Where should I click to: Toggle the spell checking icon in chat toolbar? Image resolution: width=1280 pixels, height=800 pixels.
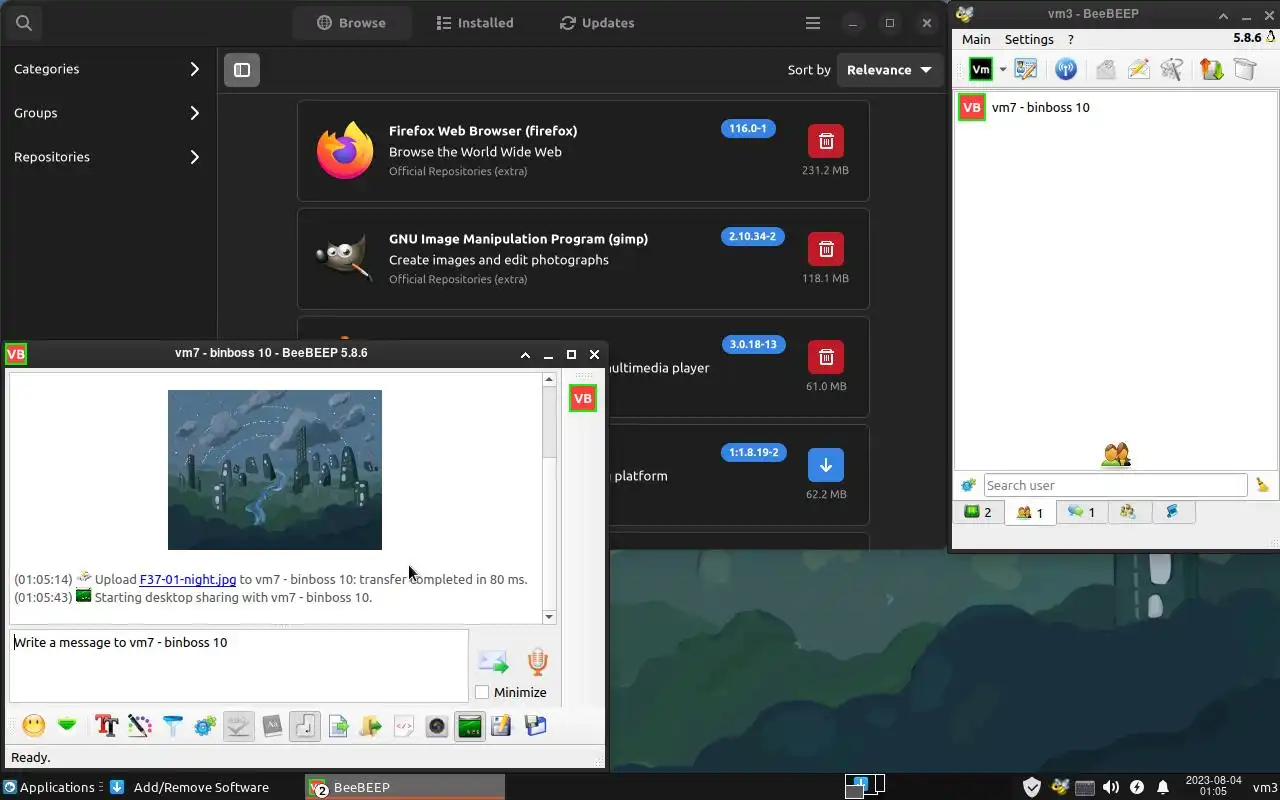pyautogui.click(x=238, y=725)
